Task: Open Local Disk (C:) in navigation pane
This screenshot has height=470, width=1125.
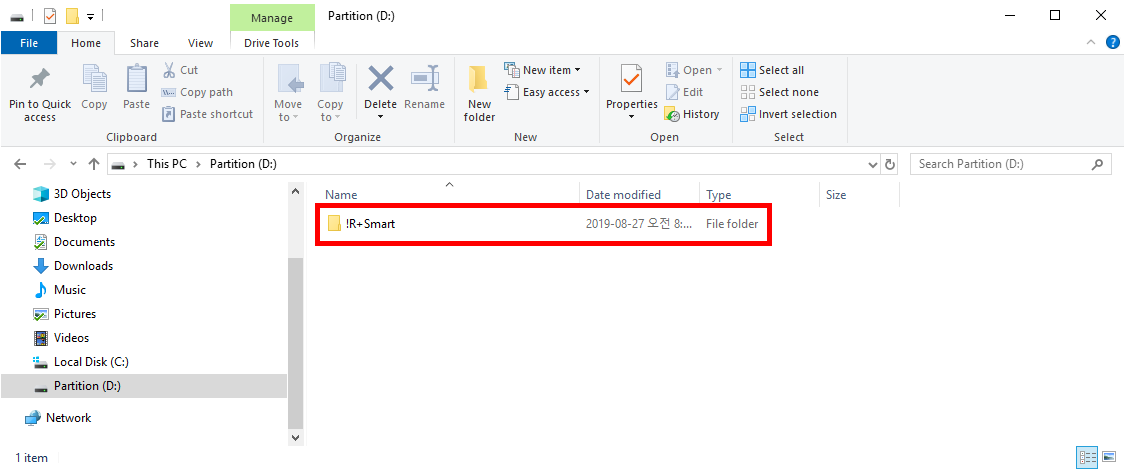Action: (81, 362)
